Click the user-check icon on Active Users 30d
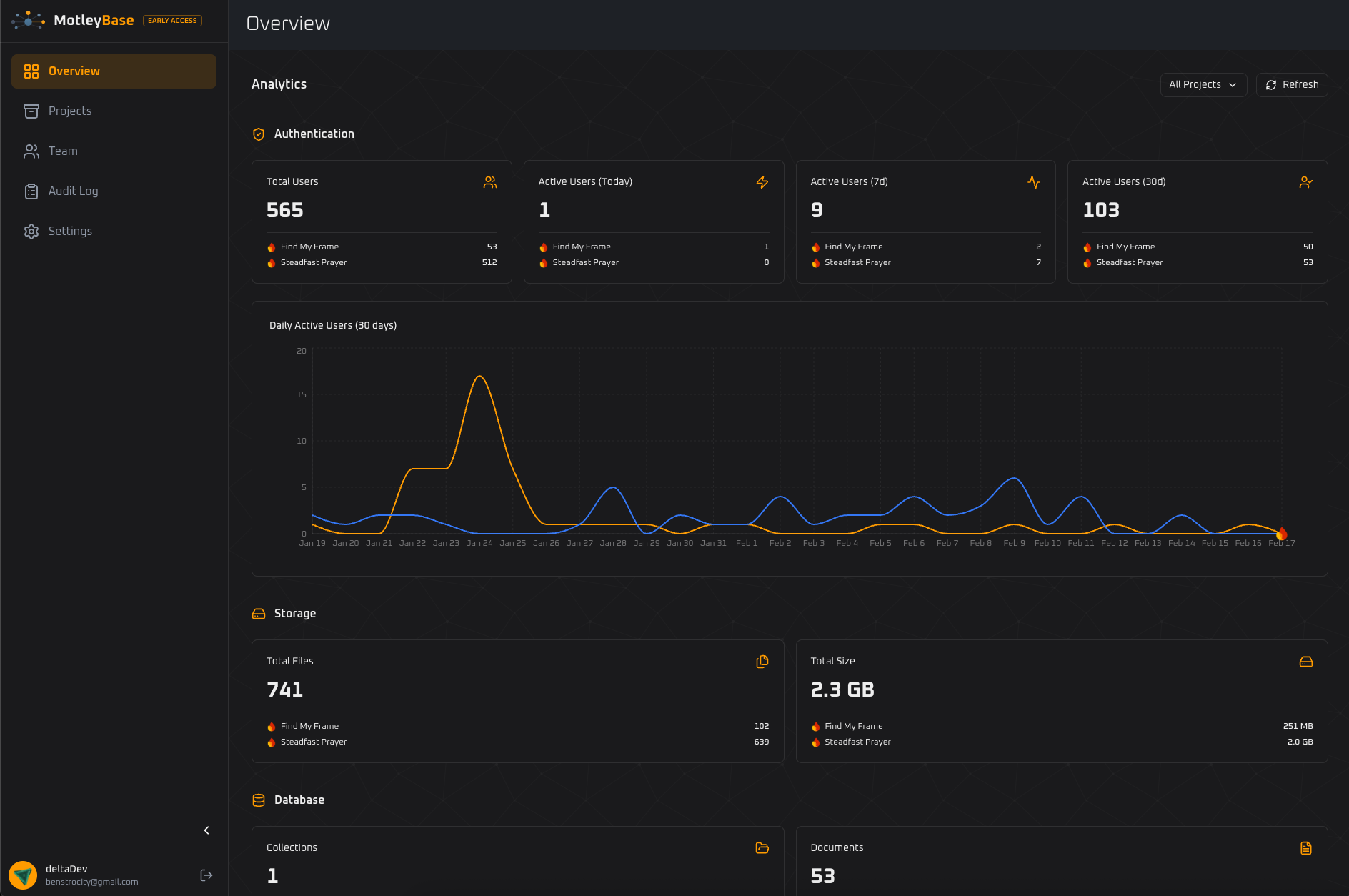1349x896 pixels. pos(1305,182)
